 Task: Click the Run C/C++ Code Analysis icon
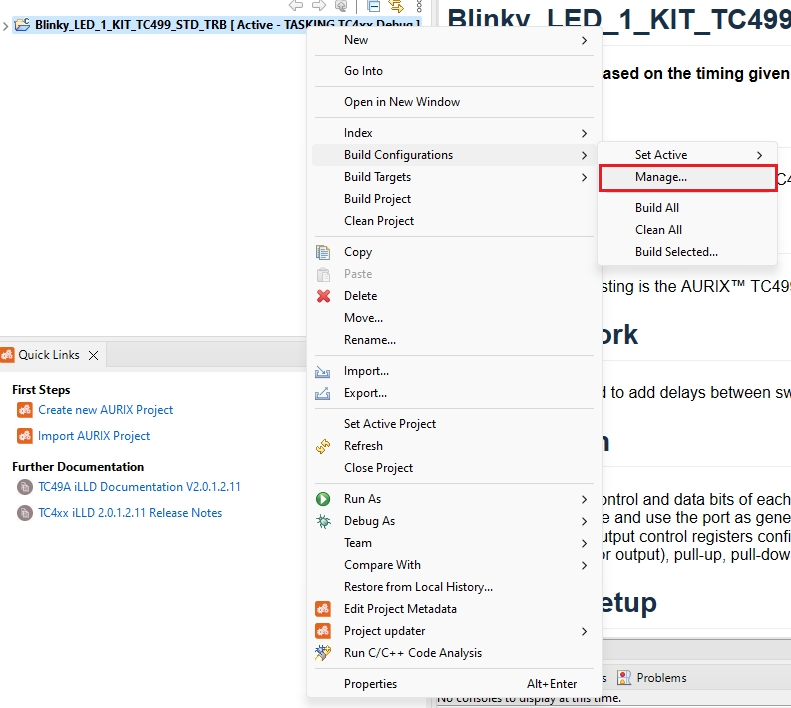tap(323, 653)
